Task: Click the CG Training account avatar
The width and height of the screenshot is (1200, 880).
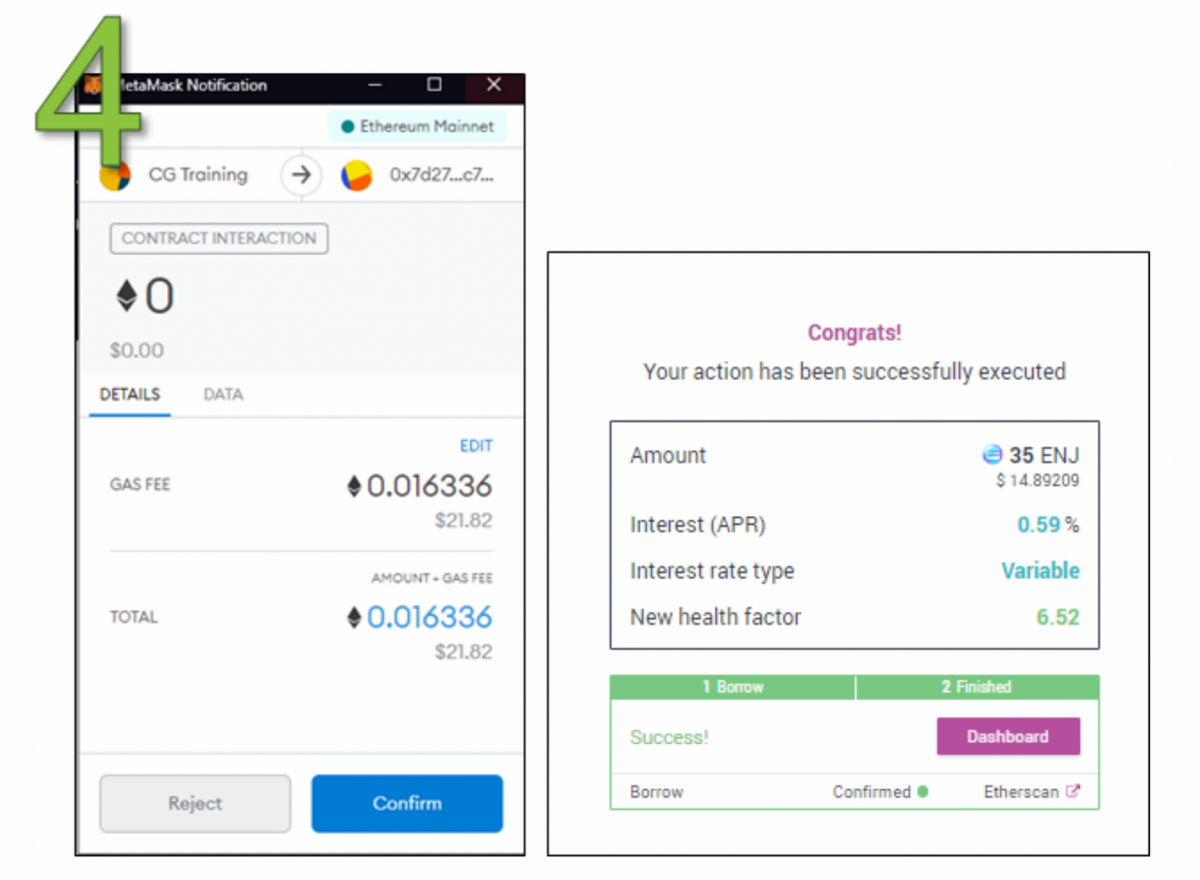Action: click(117, 174)
